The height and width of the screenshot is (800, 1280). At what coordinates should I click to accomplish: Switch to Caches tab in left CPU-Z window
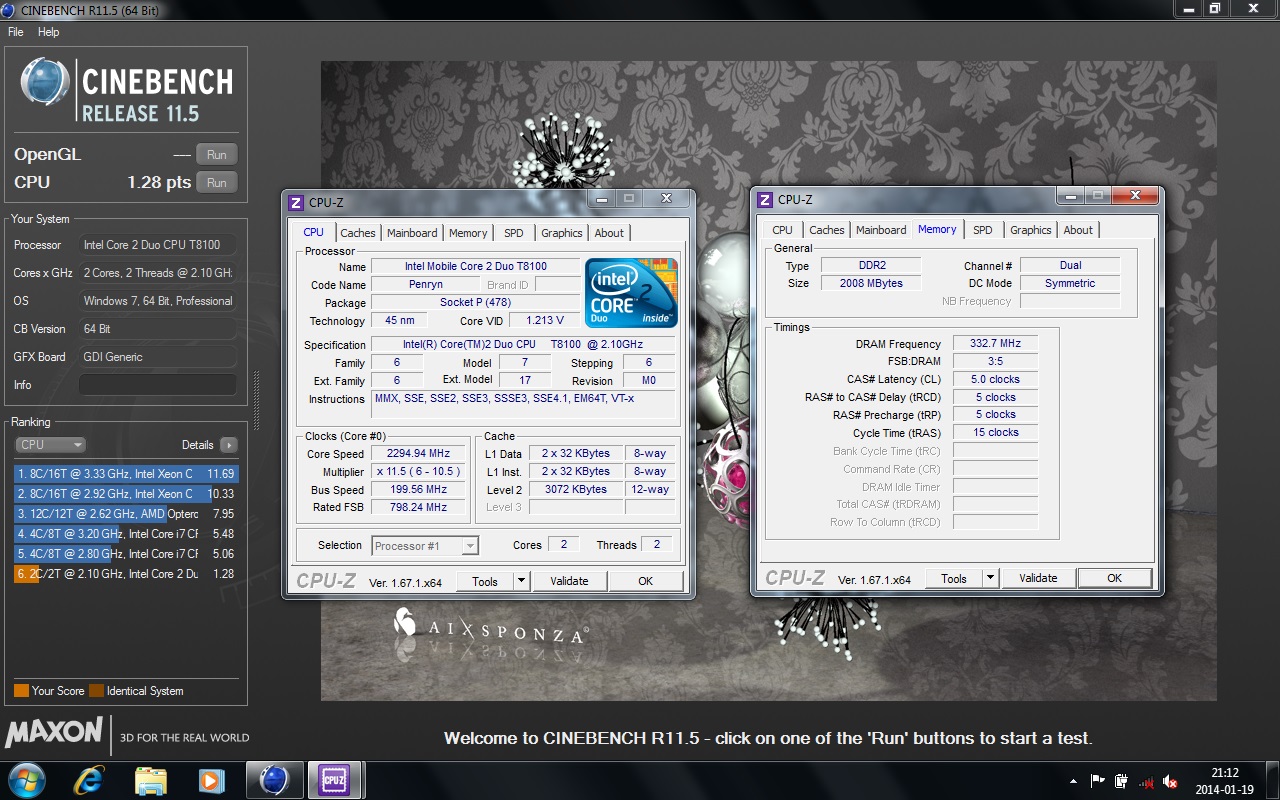pyautogui.click(x=358, y=233)
